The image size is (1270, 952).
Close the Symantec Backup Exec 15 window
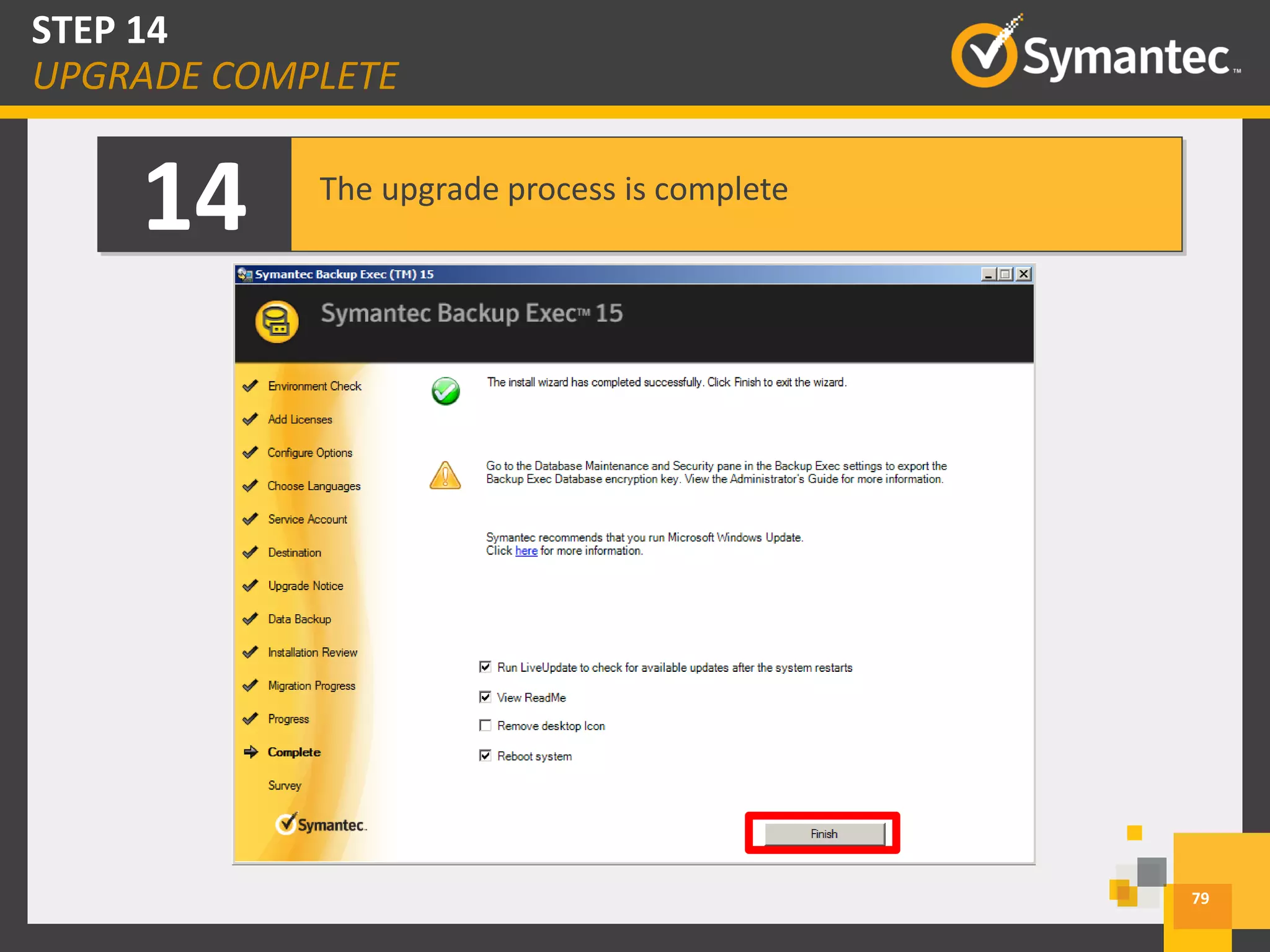[1024, 274]
